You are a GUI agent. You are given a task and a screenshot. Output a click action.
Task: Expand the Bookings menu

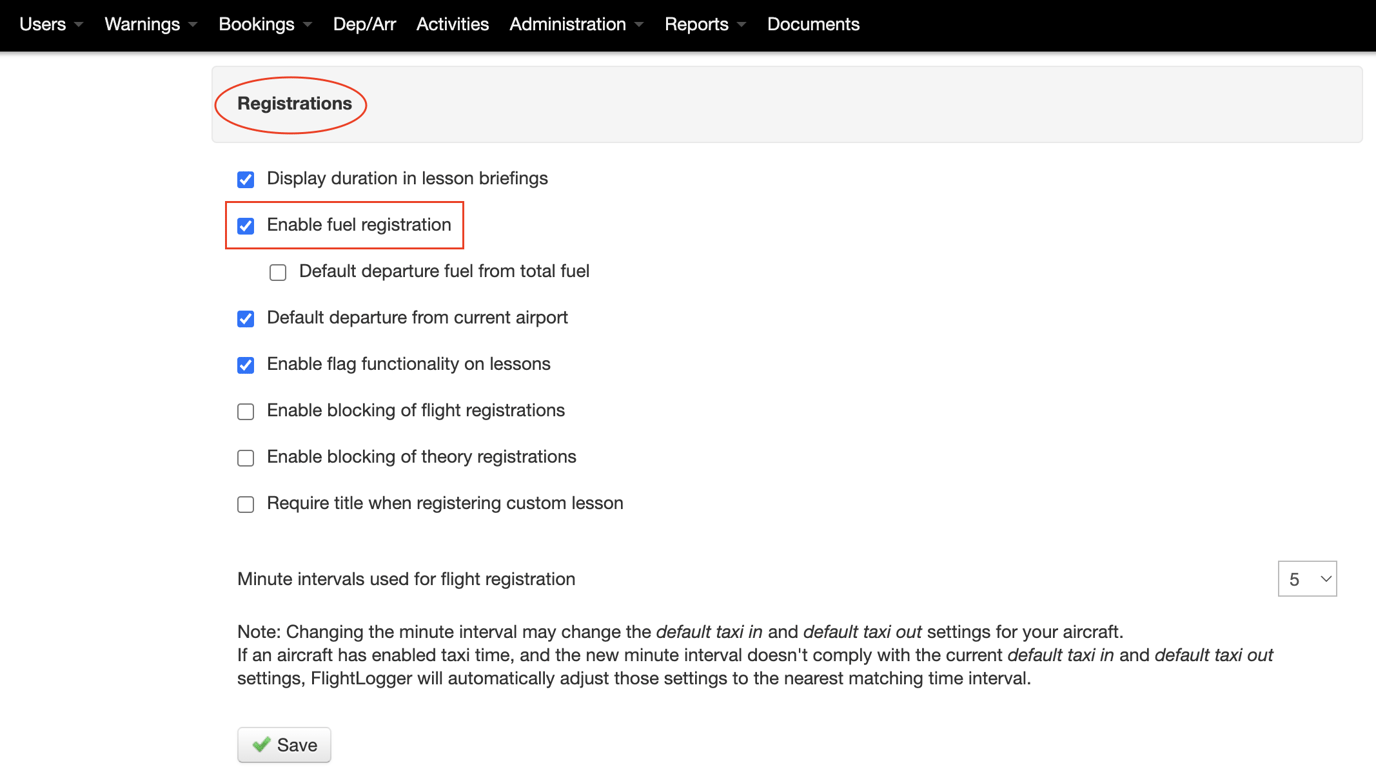[x=265, y=24]
